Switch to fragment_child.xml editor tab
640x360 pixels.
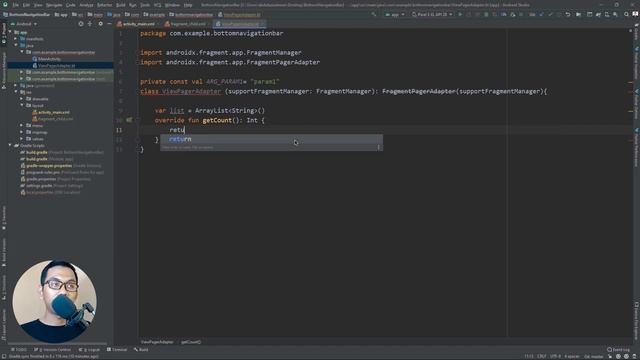185,24
